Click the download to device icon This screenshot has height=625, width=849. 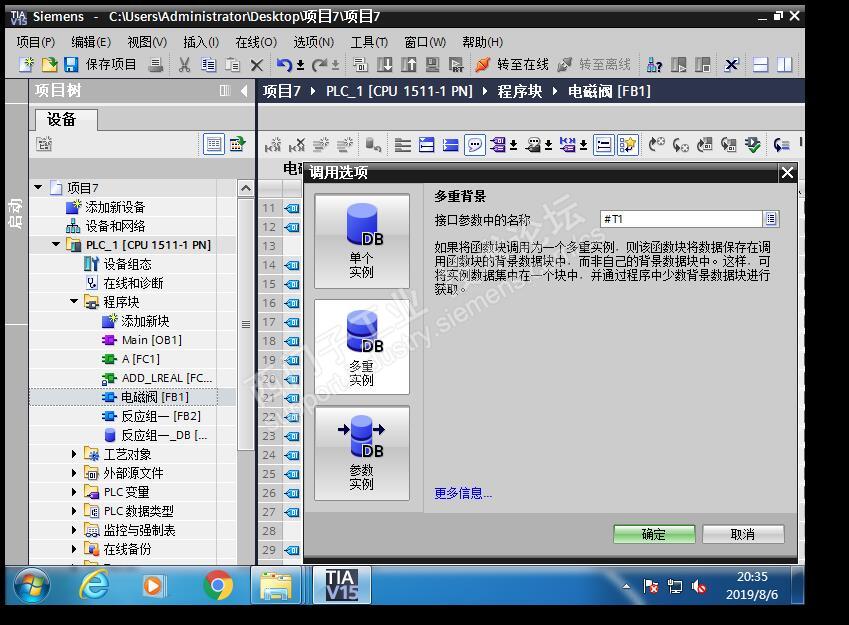coord(384,65)
